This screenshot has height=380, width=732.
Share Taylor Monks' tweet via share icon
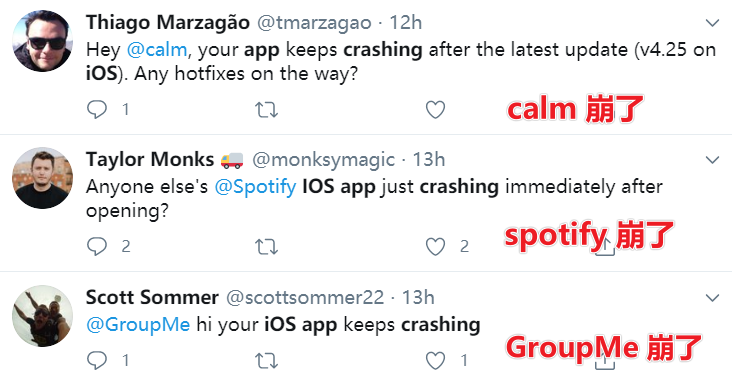[x=605, y=246]
